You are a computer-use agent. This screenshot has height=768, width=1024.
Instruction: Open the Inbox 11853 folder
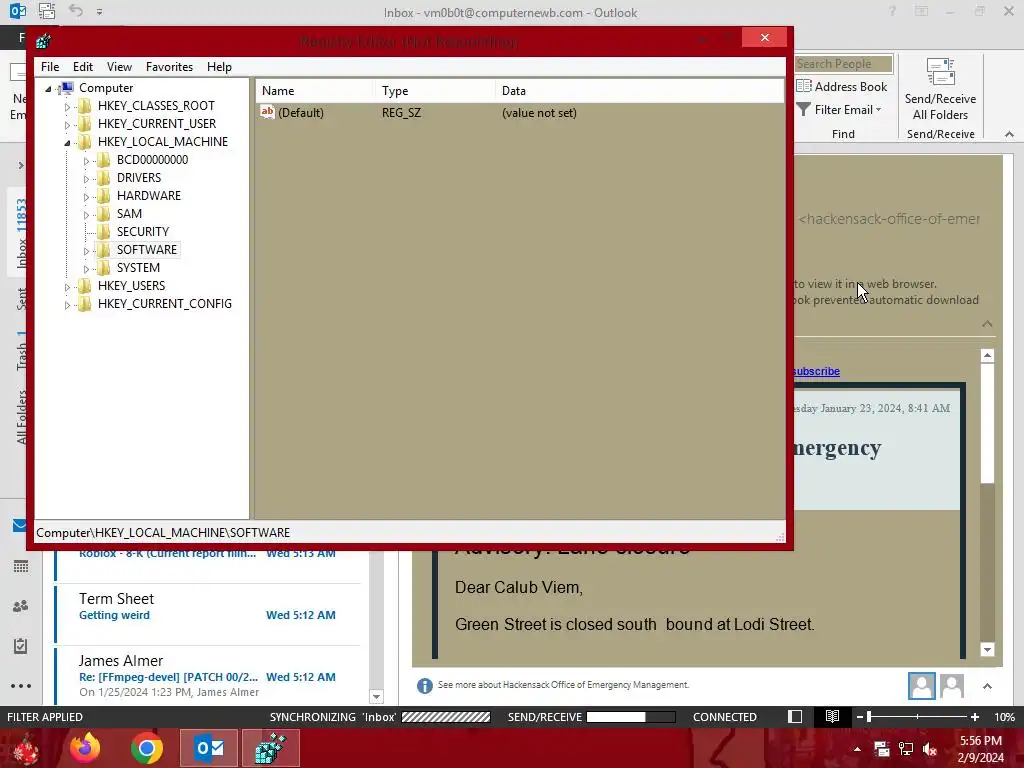pyautogui.click(x=22, y=234)
